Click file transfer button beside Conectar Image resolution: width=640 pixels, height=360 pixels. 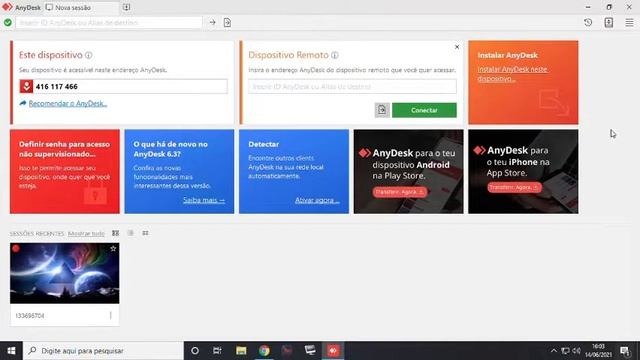382,110
